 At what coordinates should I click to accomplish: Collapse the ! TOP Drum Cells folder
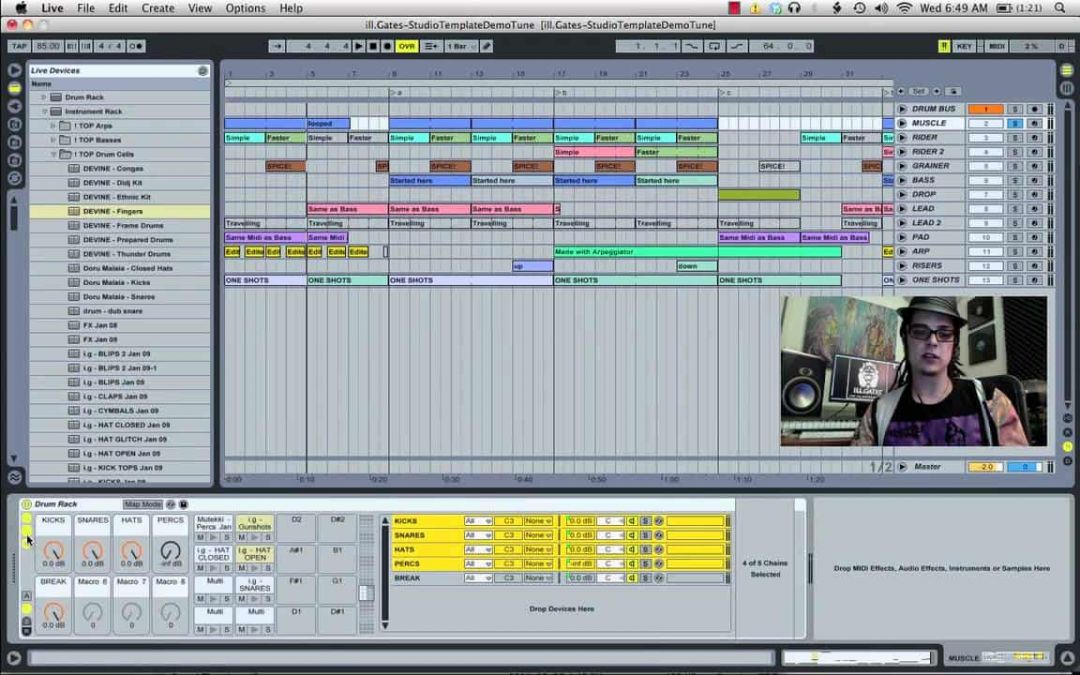click(x=53, y=154)
